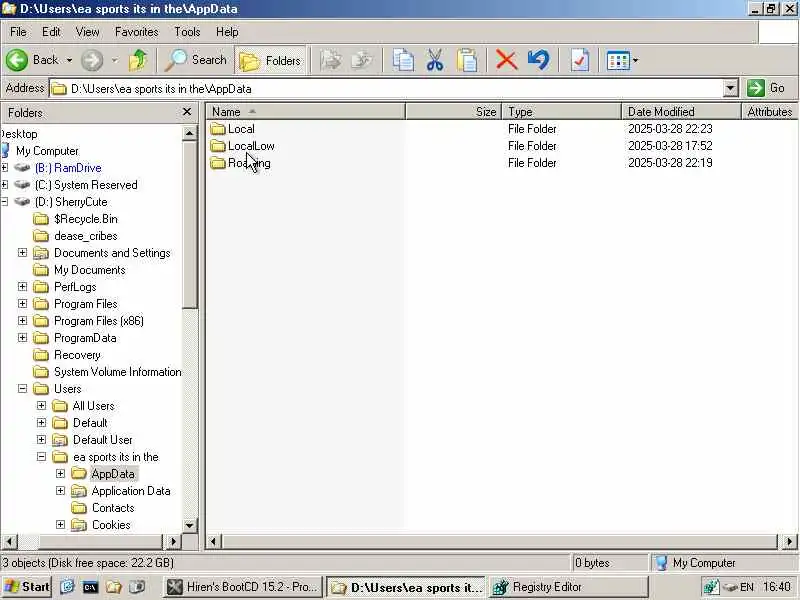800x600 pixels.
Task: Click the blue Undo arrow icon
Action: [x=539, y=60]
